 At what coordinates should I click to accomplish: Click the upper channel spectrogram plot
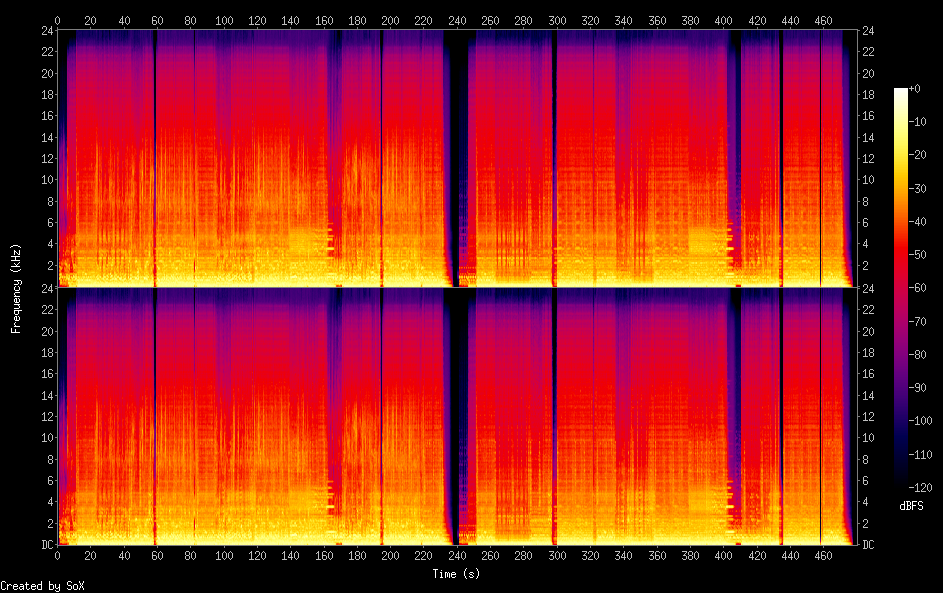click(x=457, y=158)
